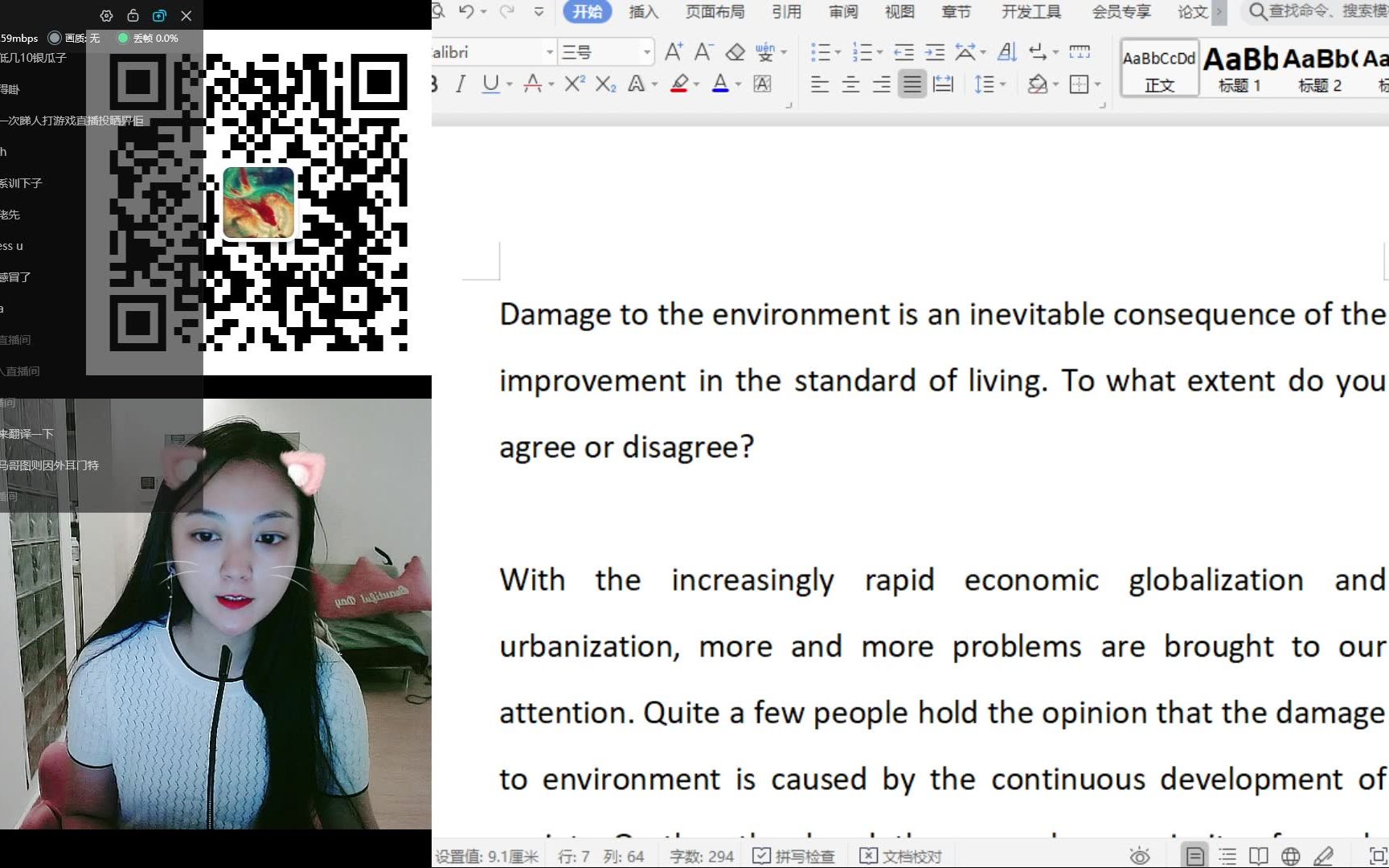Switch to 页面布局 tab
This screenshot has width=1389, height=868.
tap(715, 11)
